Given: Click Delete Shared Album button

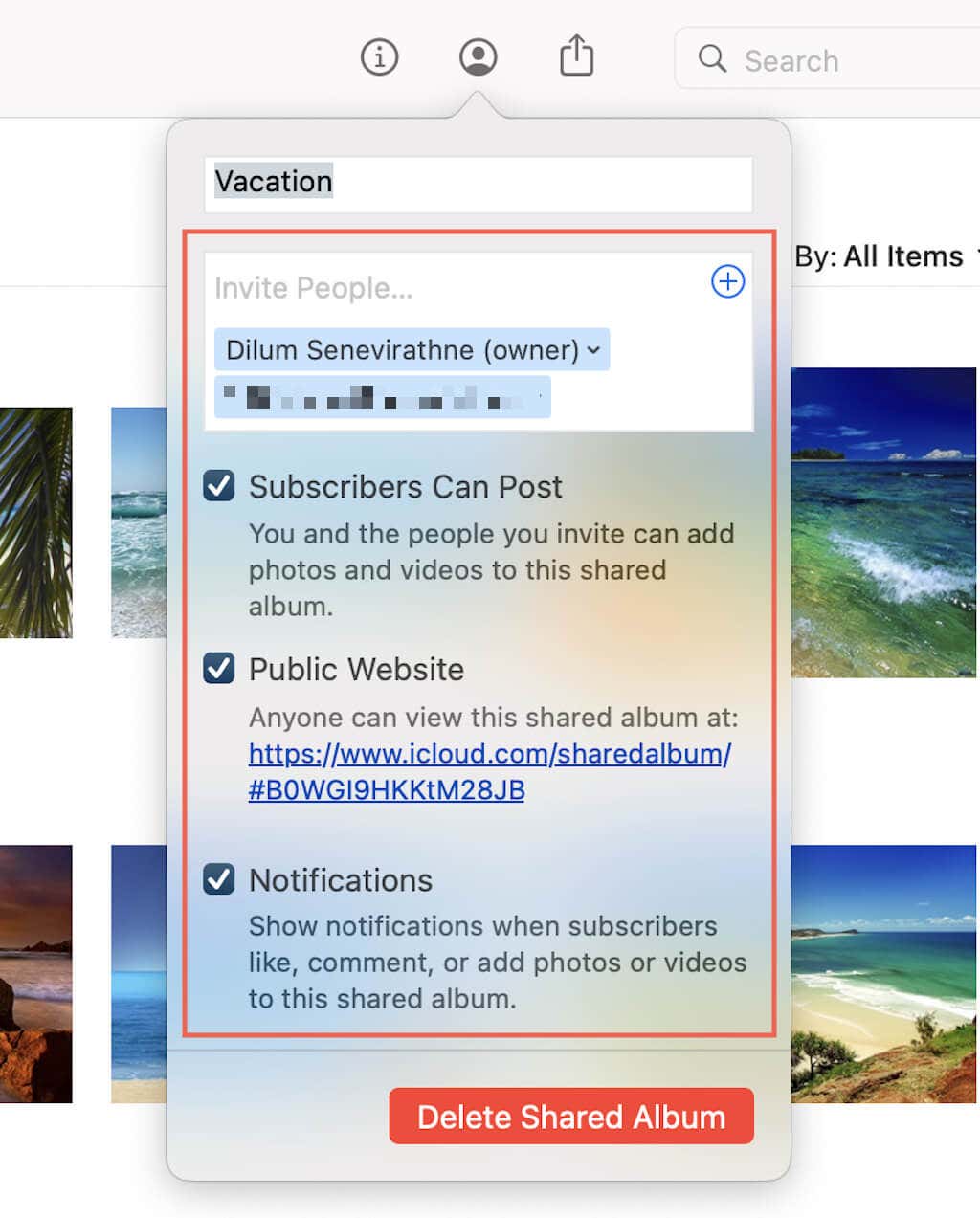Looking at the screenshot, I should pyautogui.click(x=571, y=1116).
